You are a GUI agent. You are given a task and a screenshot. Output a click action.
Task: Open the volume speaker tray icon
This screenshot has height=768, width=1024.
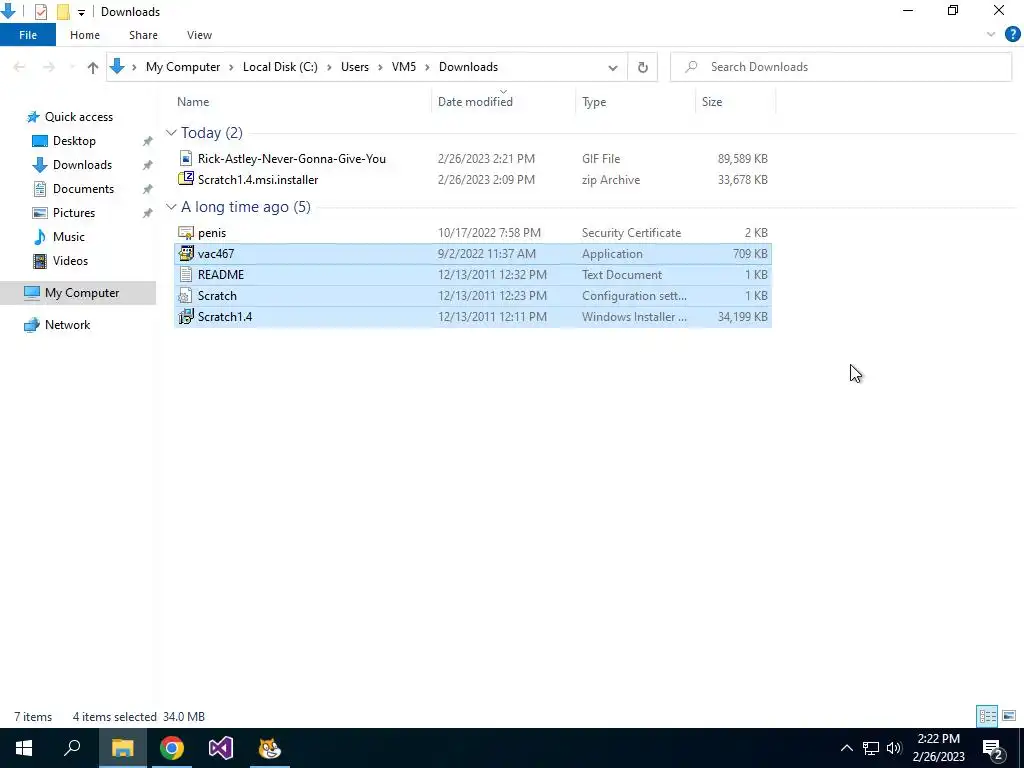tap(894, 748)
